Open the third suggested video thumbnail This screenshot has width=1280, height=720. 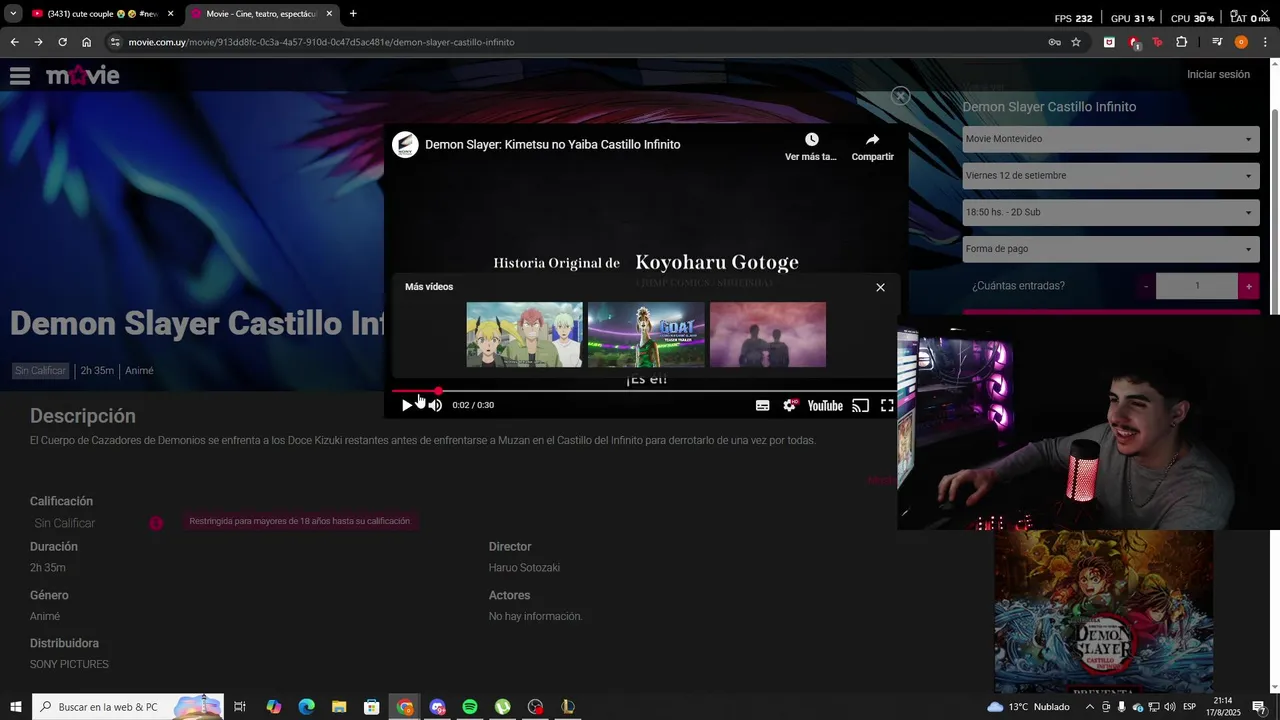[x=768, y=335]
